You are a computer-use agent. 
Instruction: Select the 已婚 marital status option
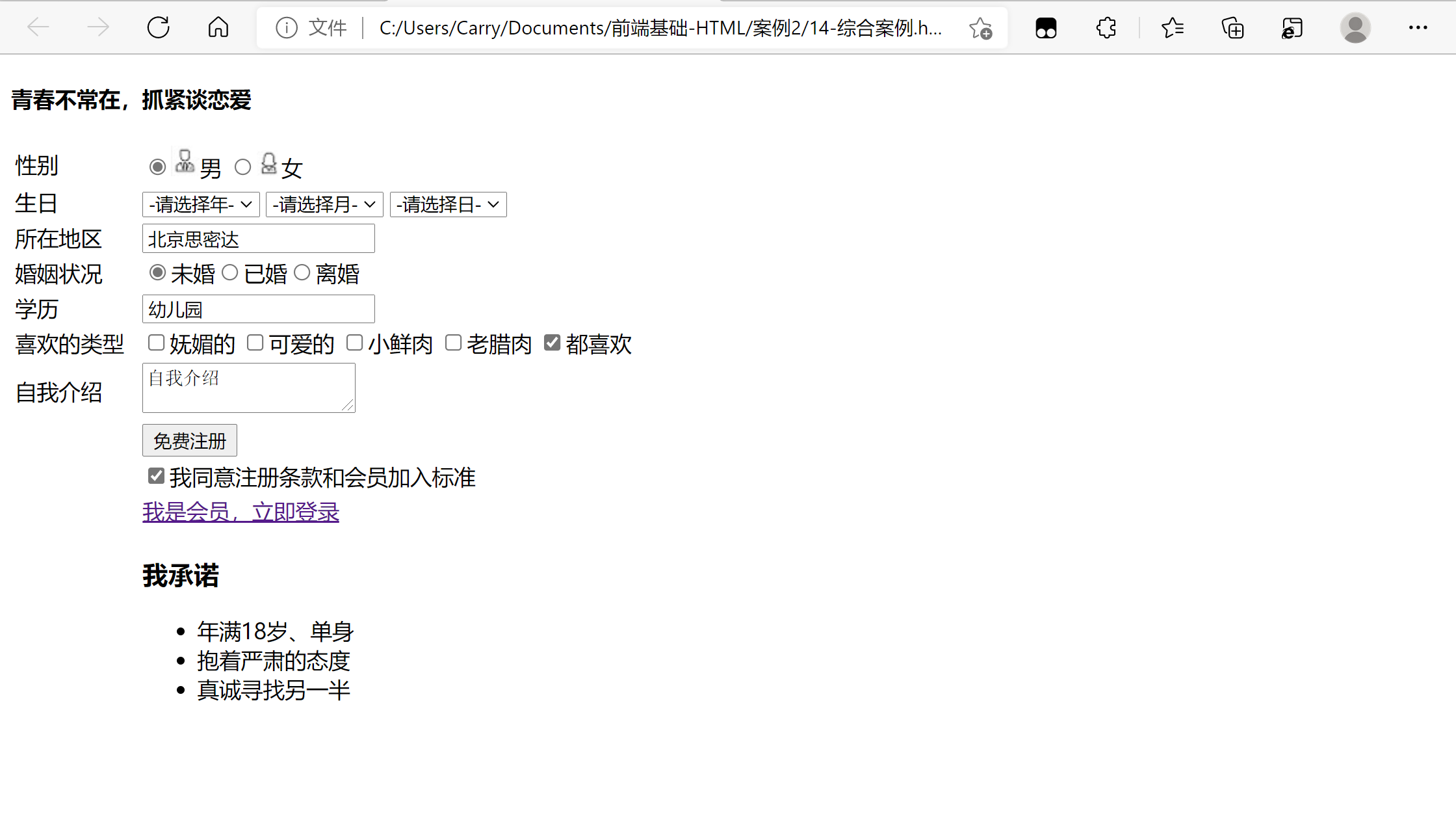(229, 272)
